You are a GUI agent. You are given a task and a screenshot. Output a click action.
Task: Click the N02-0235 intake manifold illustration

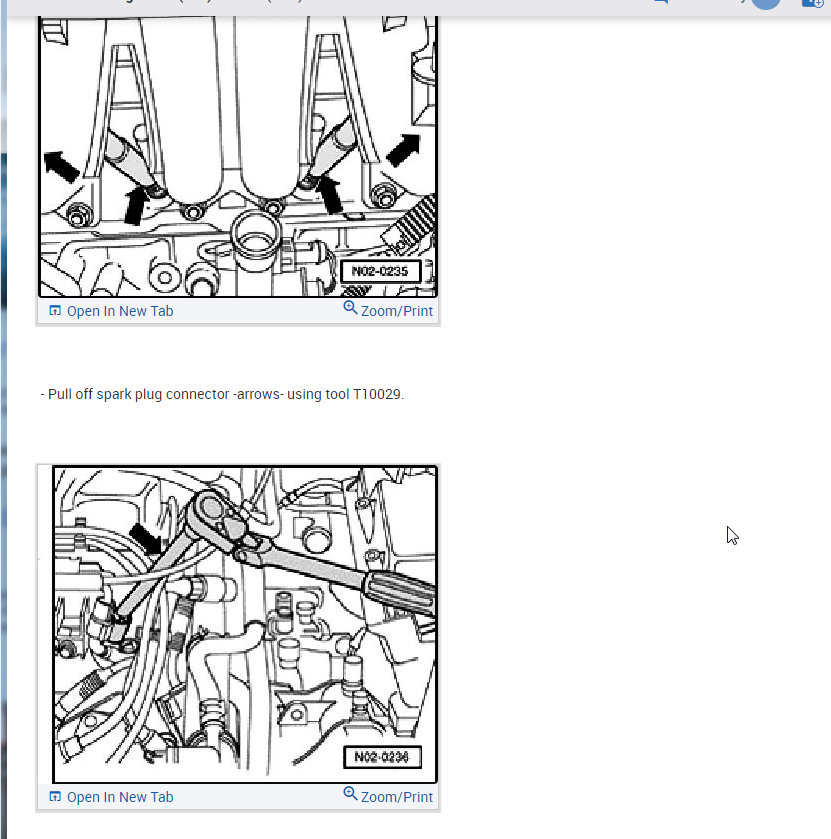(238, 156)
